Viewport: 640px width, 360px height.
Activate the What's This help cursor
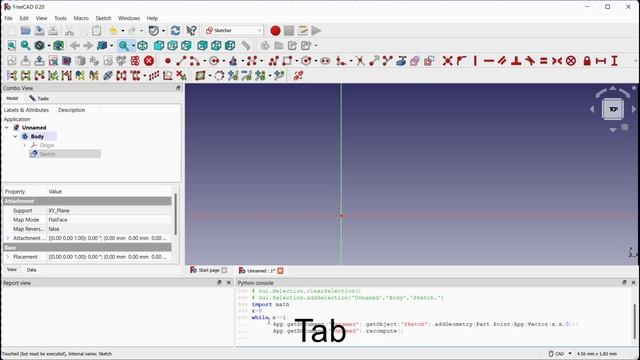(191, 31)
